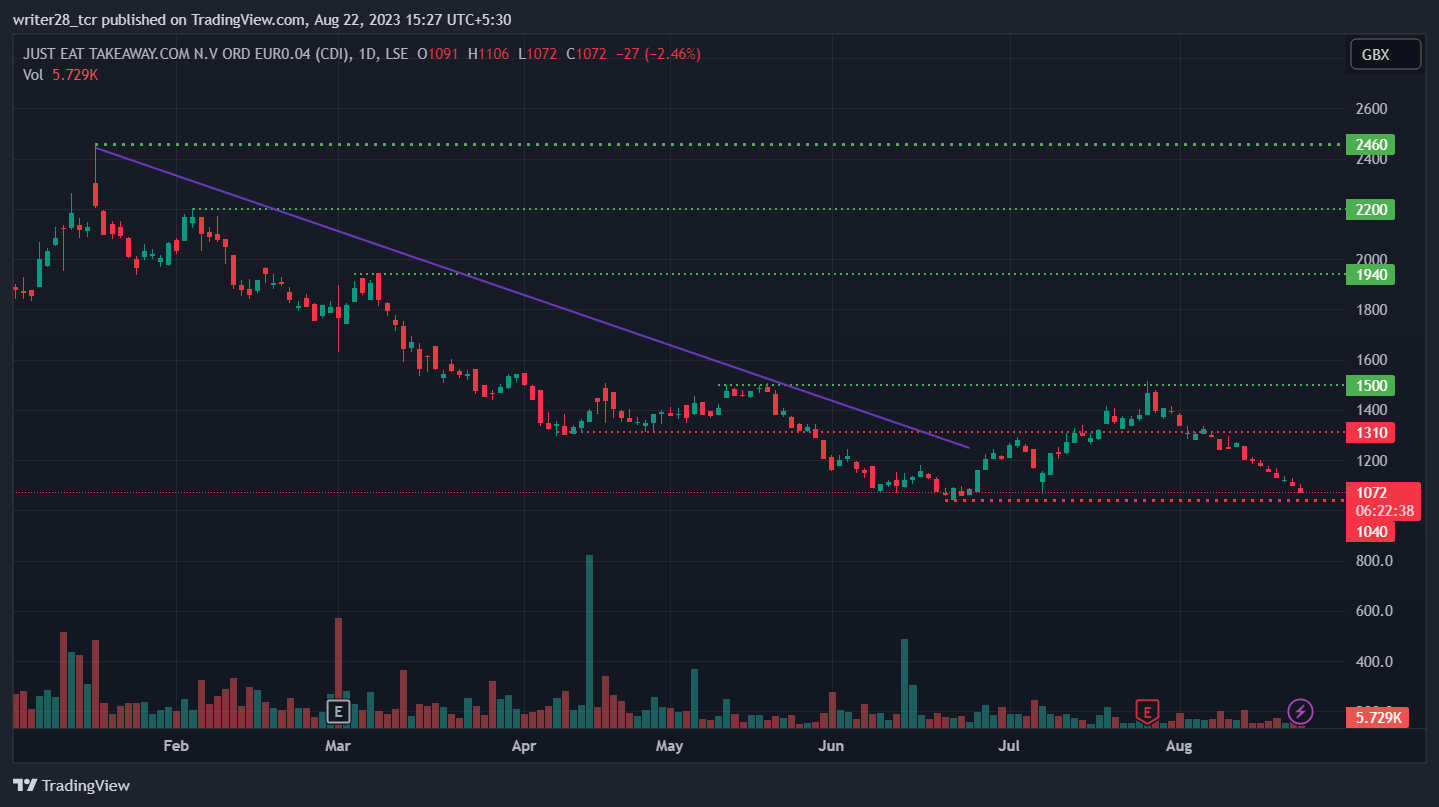Click the current price 1072 axis label
Image resolution: width=1439 pixels, height=807 pixels.
pos(1371,493)
